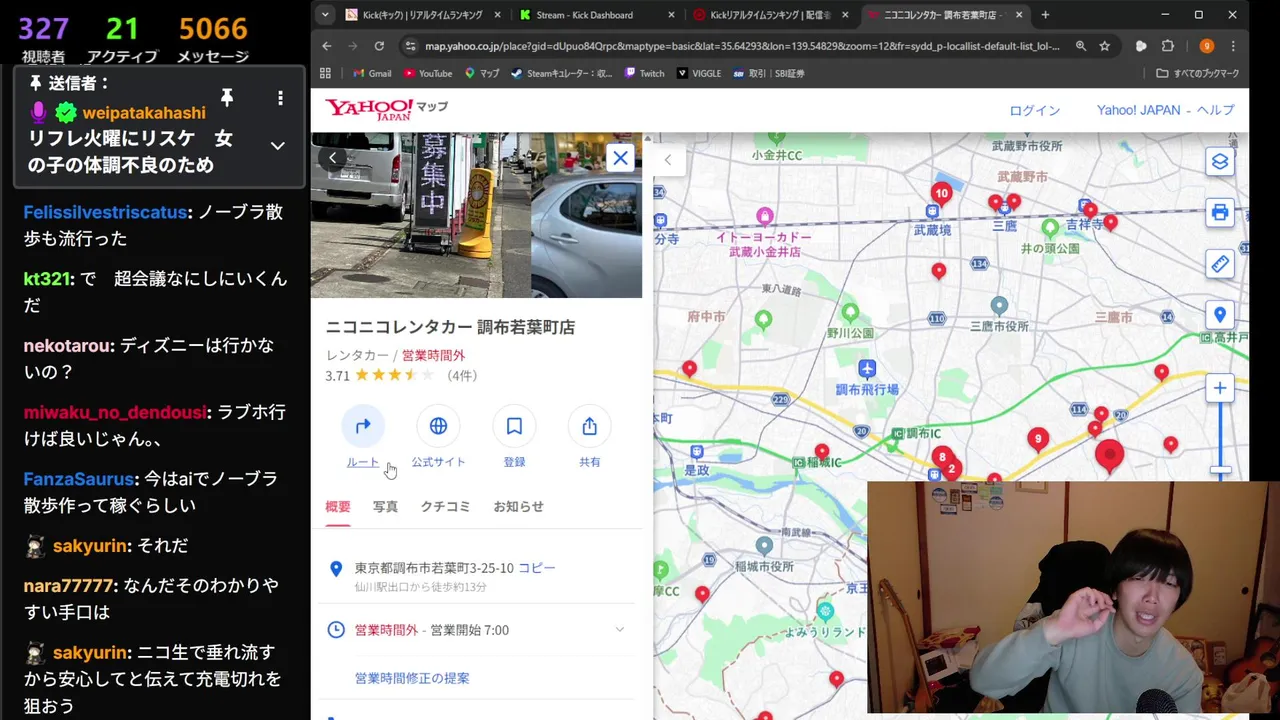Click the red map pin numbered 10
1280x720 pixels.
click(x=941, y=195)
